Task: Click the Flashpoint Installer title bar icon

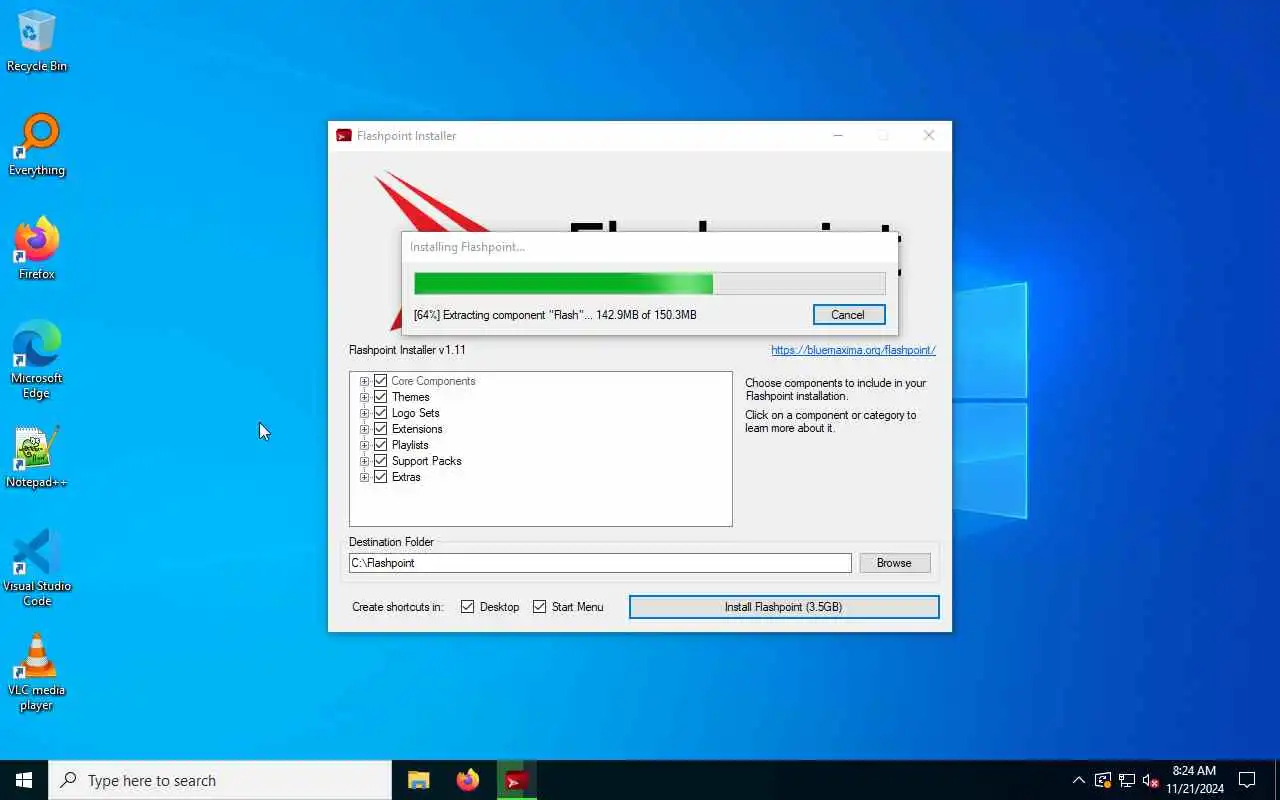Action: (x=344, y=136)
